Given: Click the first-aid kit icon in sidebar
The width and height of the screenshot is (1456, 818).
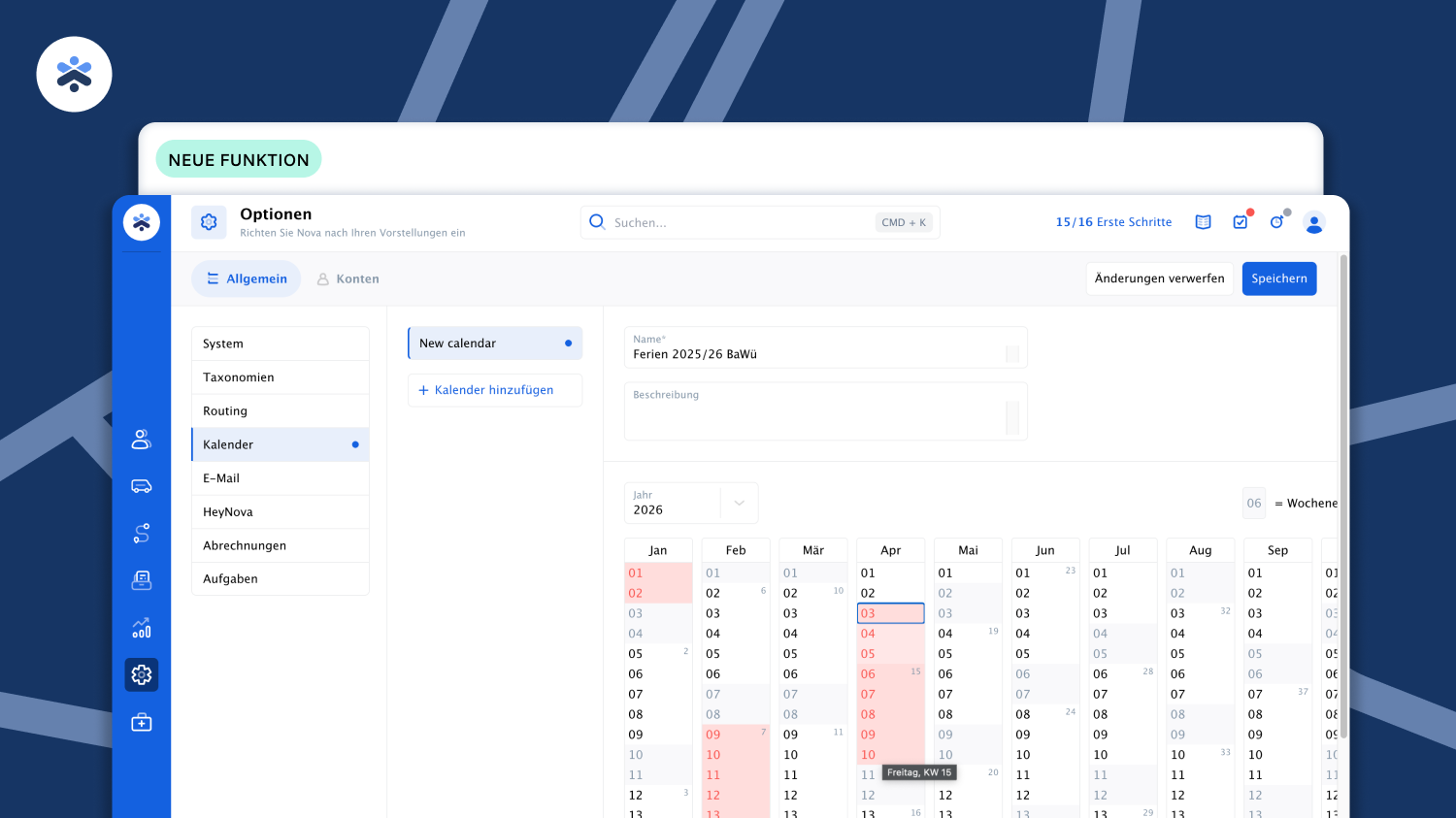Looking at the screenshot, I should point(142,722).
